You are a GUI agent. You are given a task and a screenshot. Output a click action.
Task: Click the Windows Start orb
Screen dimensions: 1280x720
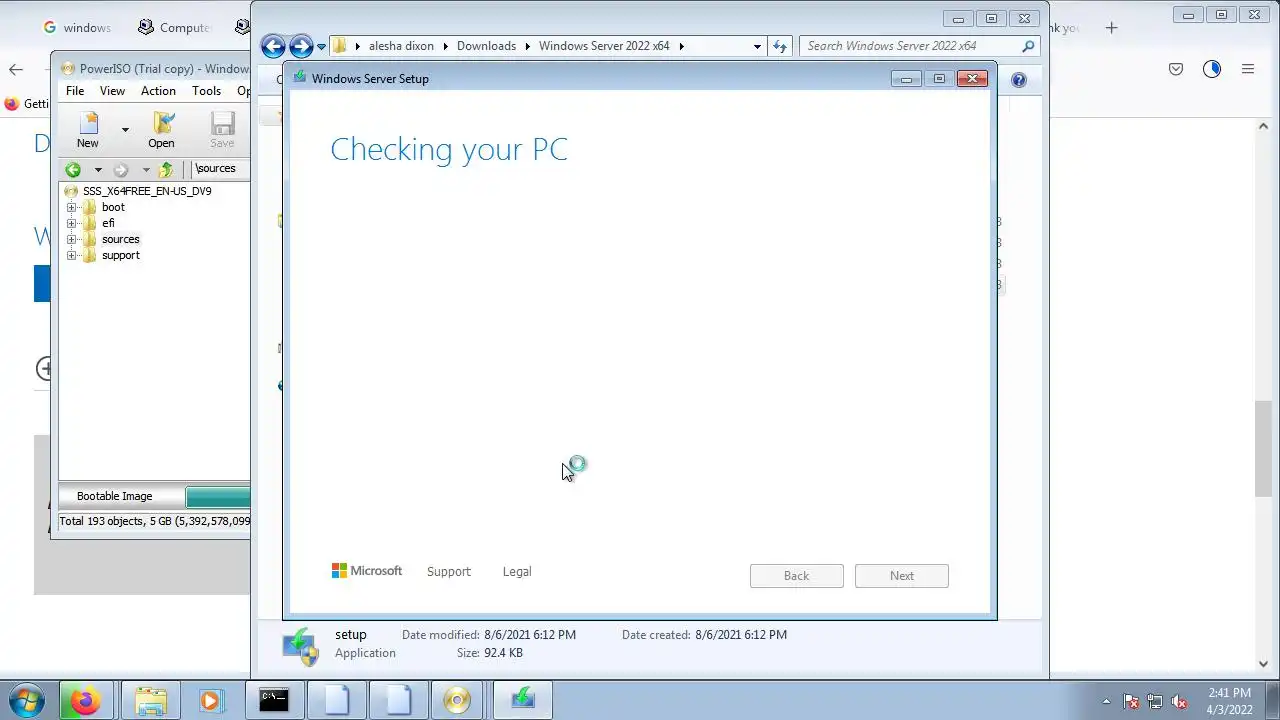click(26, 700)
